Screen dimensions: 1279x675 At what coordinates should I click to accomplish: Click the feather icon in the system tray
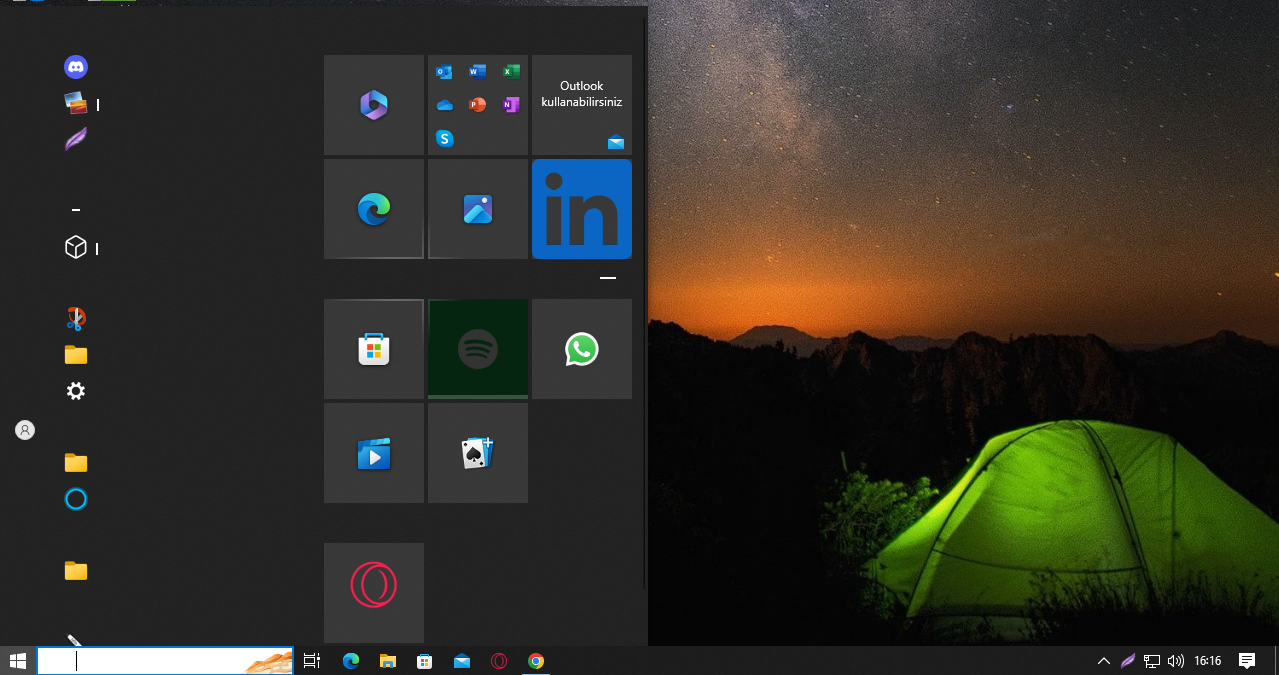point(1128,660)
